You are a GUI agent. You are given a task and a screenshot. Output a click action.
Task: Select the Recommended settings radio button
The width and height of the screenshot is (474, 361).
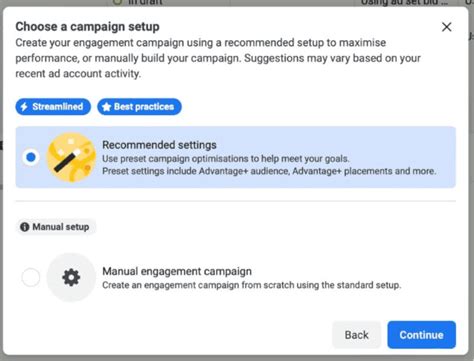pyautogui.click(x=31, y=157)
